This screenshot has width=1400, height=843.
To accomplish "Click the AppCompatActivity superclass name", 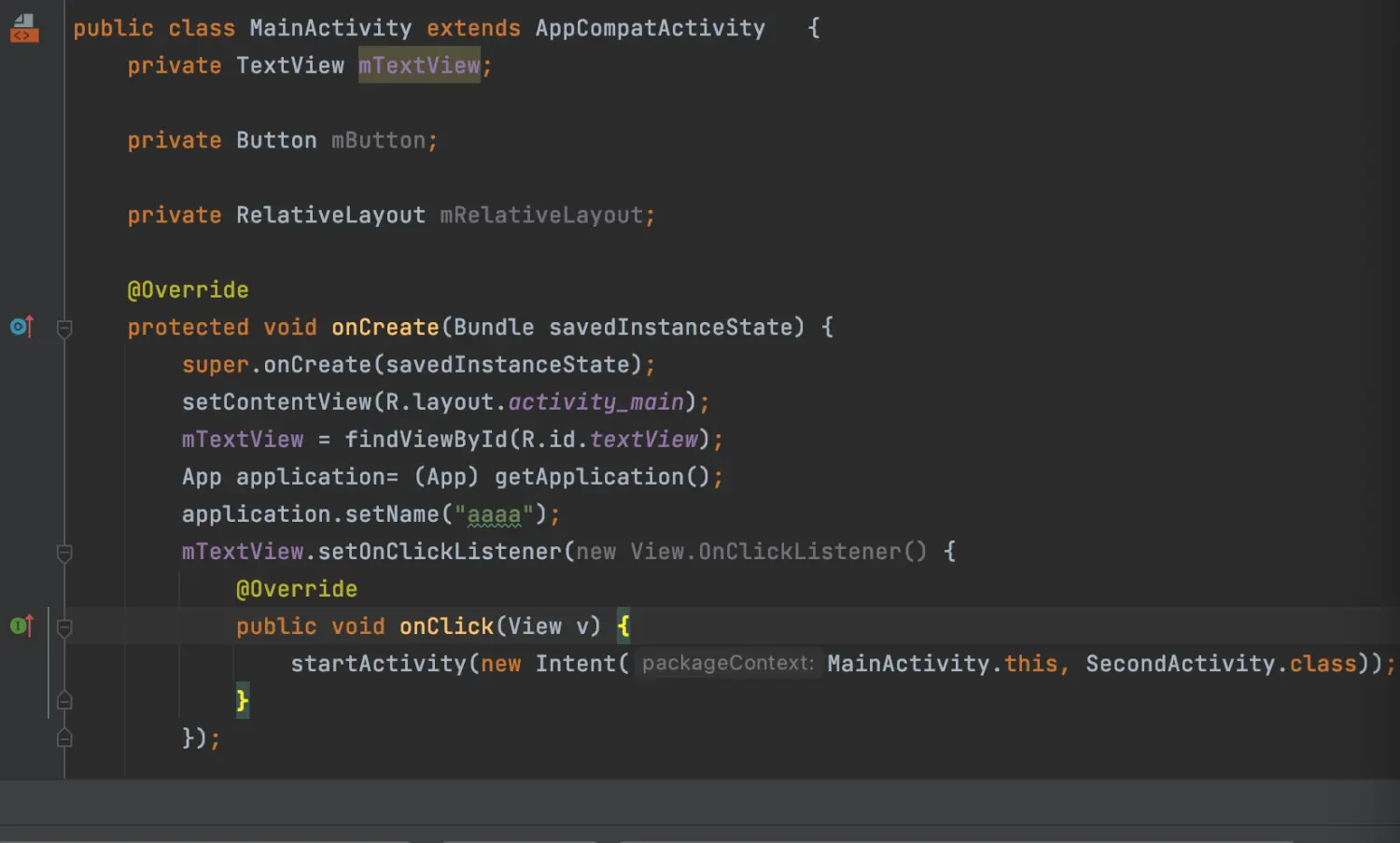I will [650, 28].
